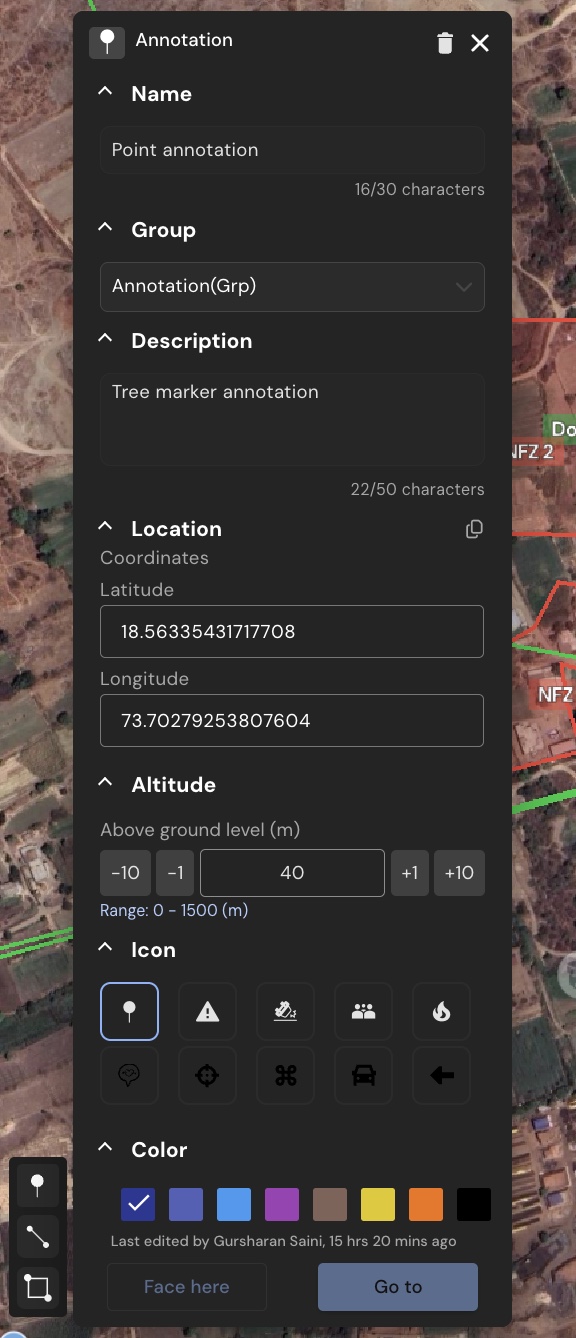Screen dimensions: 576x1338
Task: Click the Latitude input field
Action: coord(292,631)
